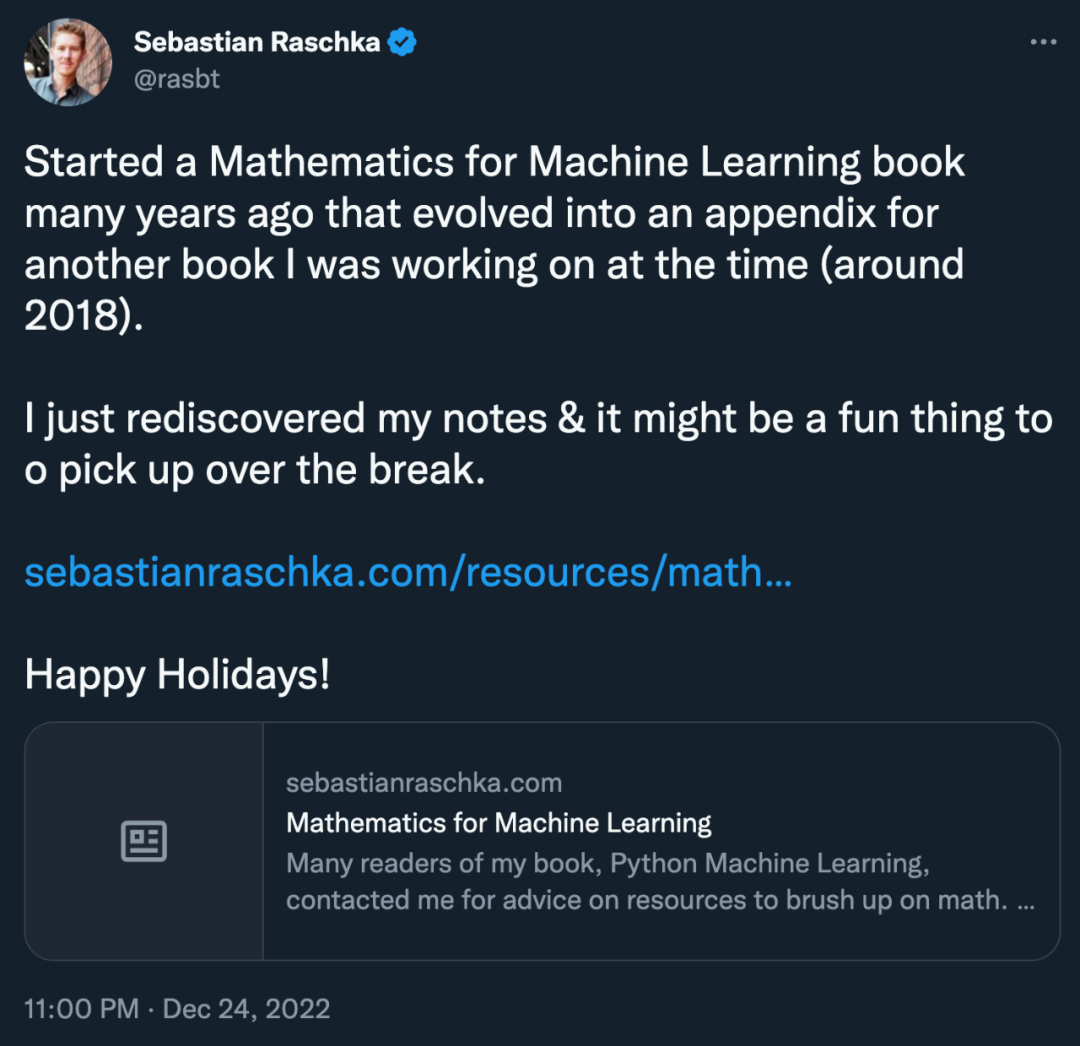Click the ellipsis at card description end
Screen dimensions: 1080x1046
1026,901
